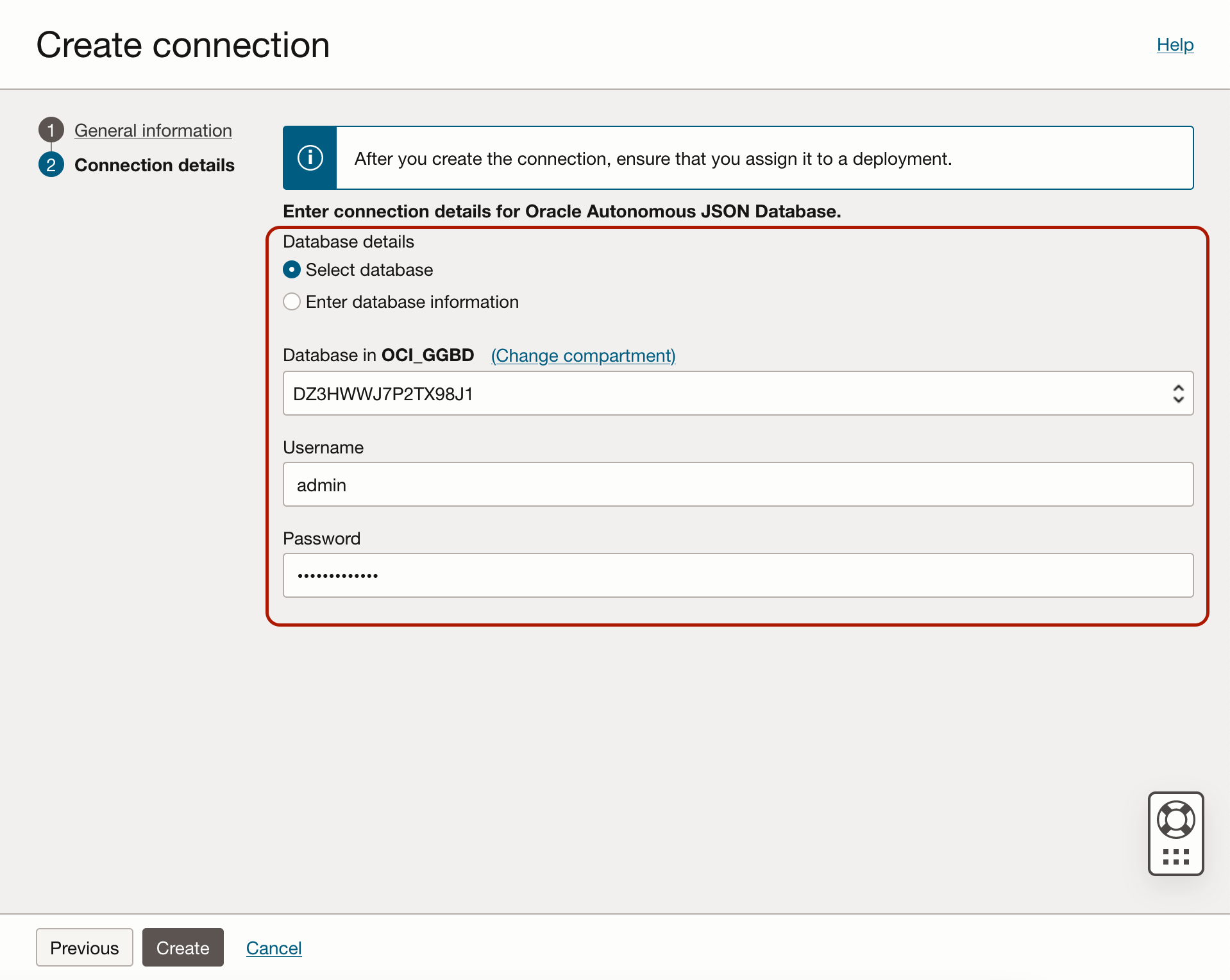
Task: Click the deployment reminder banner text
Action: click(x=653, y=158)
